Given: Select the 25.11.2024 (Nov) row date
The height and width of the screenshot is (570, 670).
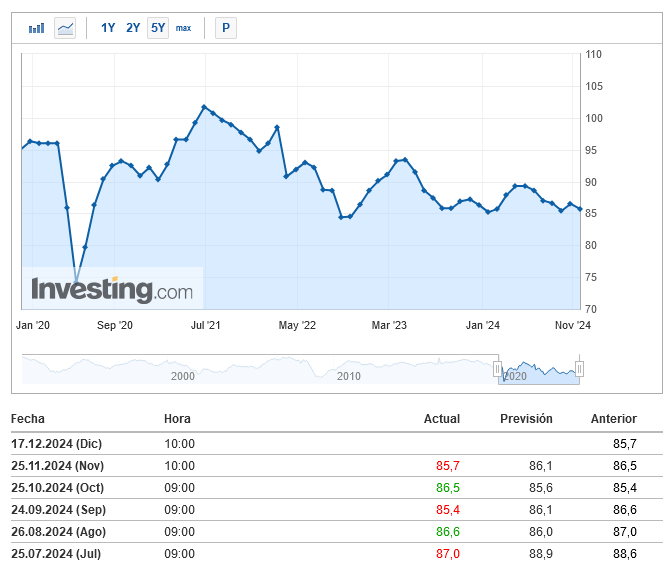Looking at the screenshot, I should tap(58, 466).
